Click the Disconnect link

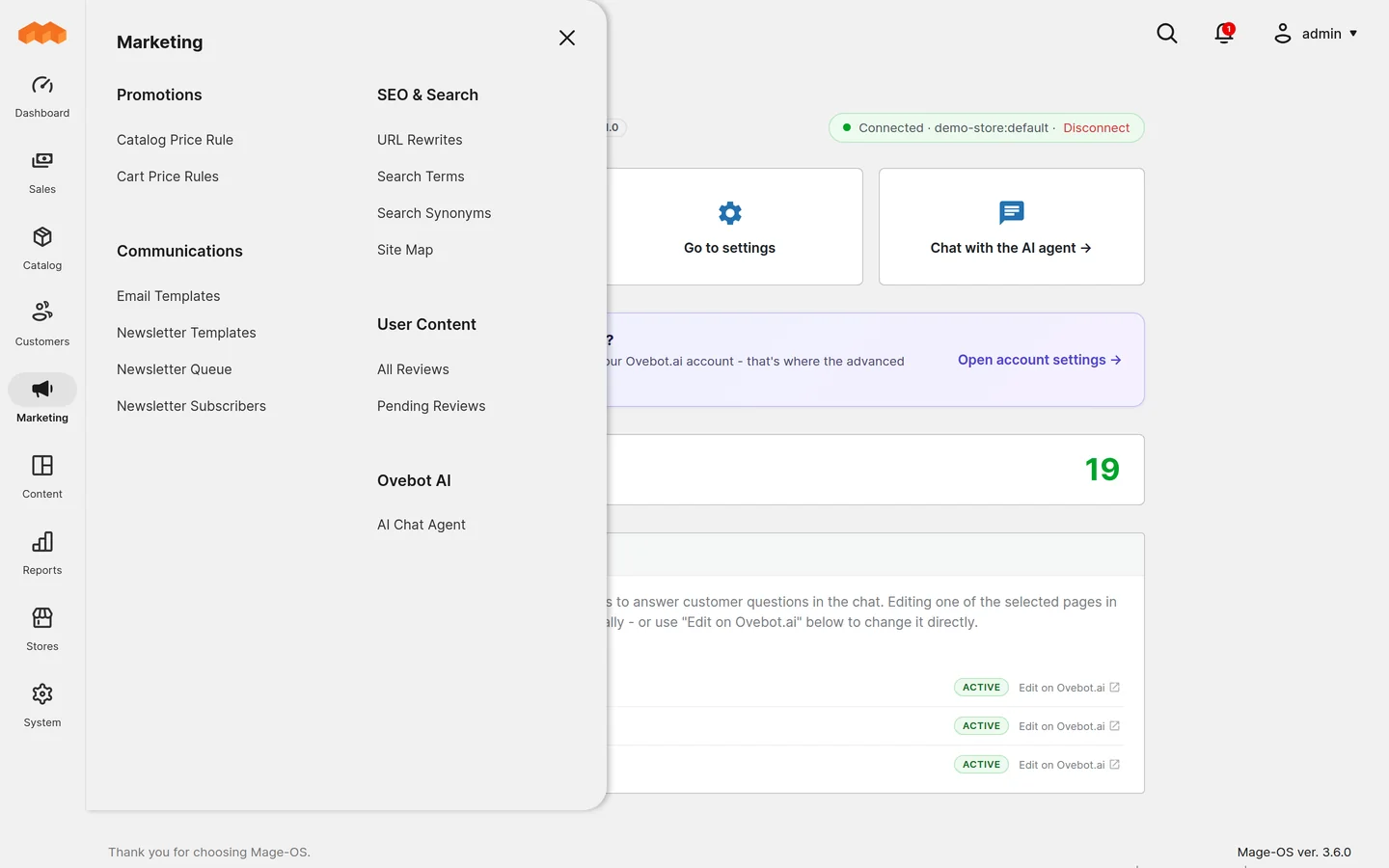pos(1096,128)
